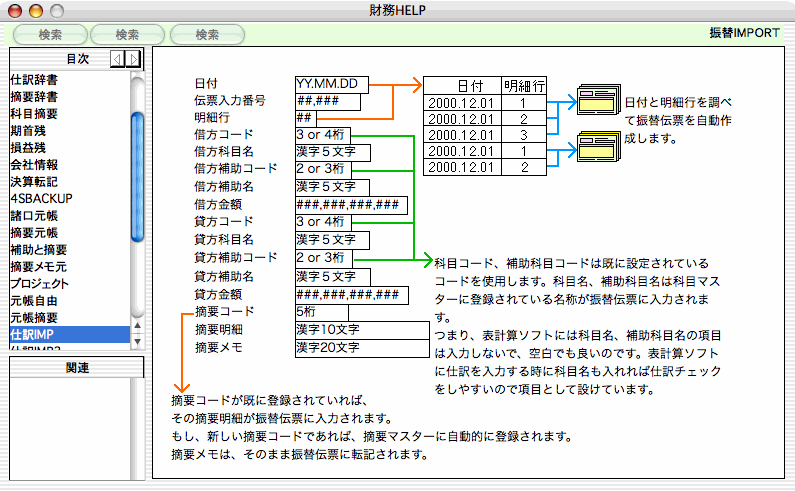Choose the 4SBACKUP help entry
Image resolution: width=795 pixels, height=491 pixels.
pos(41,198)
